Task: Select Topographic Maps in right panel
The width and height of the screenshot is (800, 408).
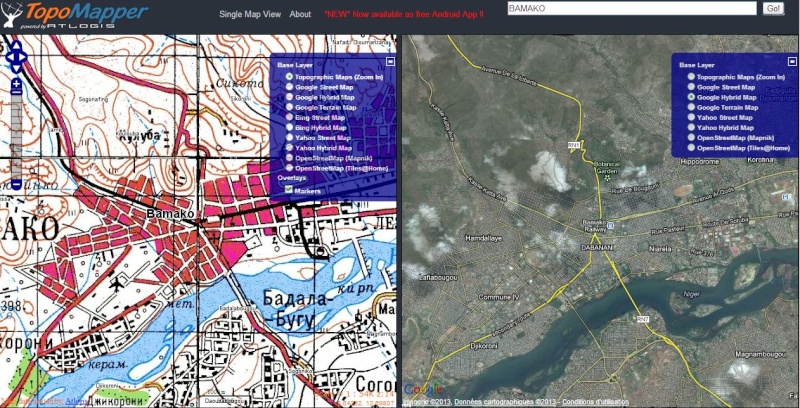Action: pyautogui.click(x=691, y=76)
